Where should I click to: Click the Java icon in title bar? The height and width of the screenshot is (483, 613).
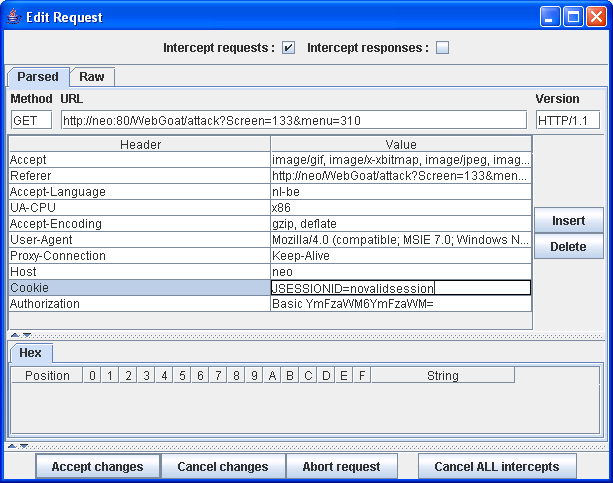(x=14, y=17)
